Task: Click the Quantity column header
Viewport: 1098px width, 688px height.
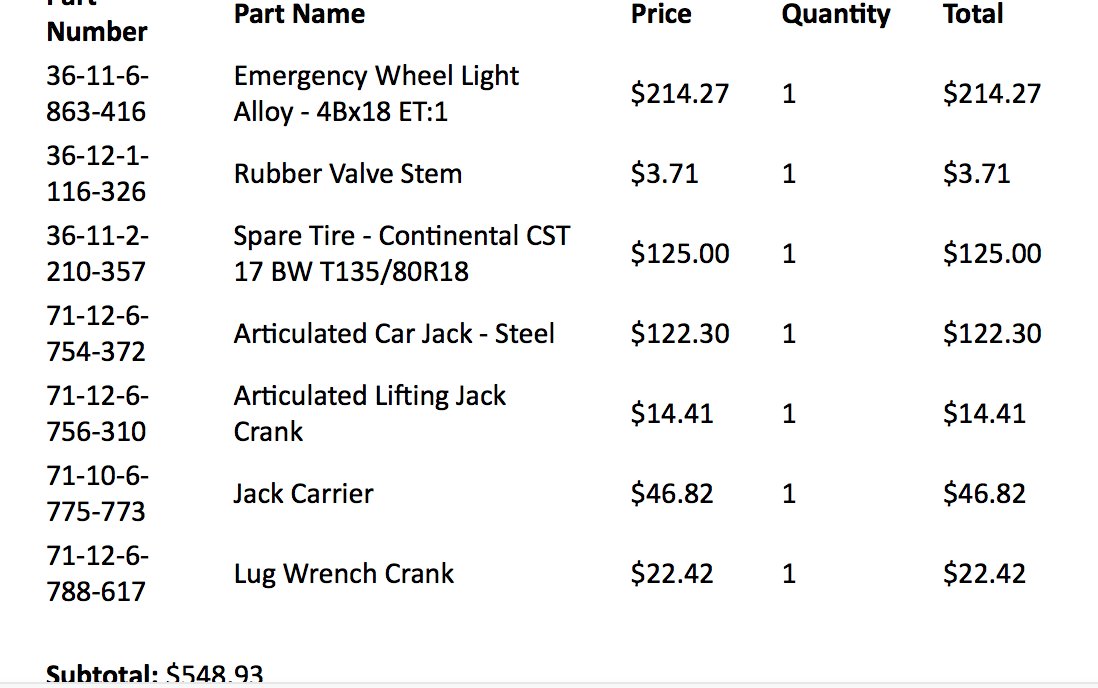Action: click(x=835, y=14)
